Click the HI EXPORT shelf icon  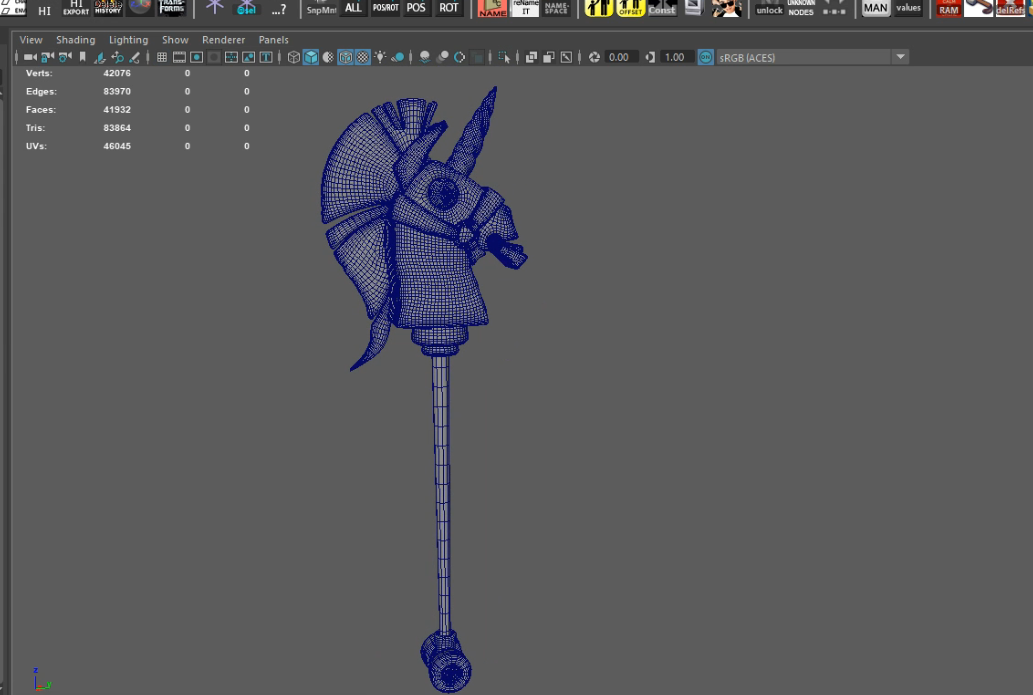[76, 10]
